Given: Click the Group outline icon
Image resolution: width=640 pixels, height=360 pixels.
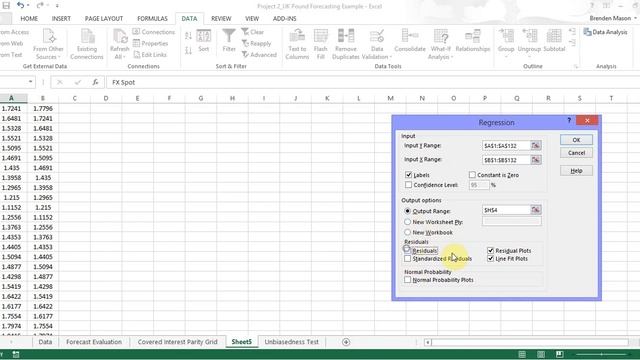Looking at the screenshot, I should tap(506, 36).
